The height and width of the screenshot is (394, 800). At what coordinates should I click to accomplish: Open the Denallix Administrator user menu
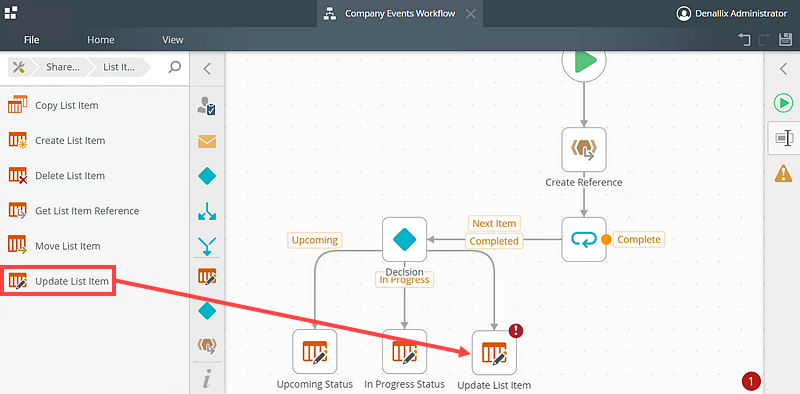tap(731, 14)
